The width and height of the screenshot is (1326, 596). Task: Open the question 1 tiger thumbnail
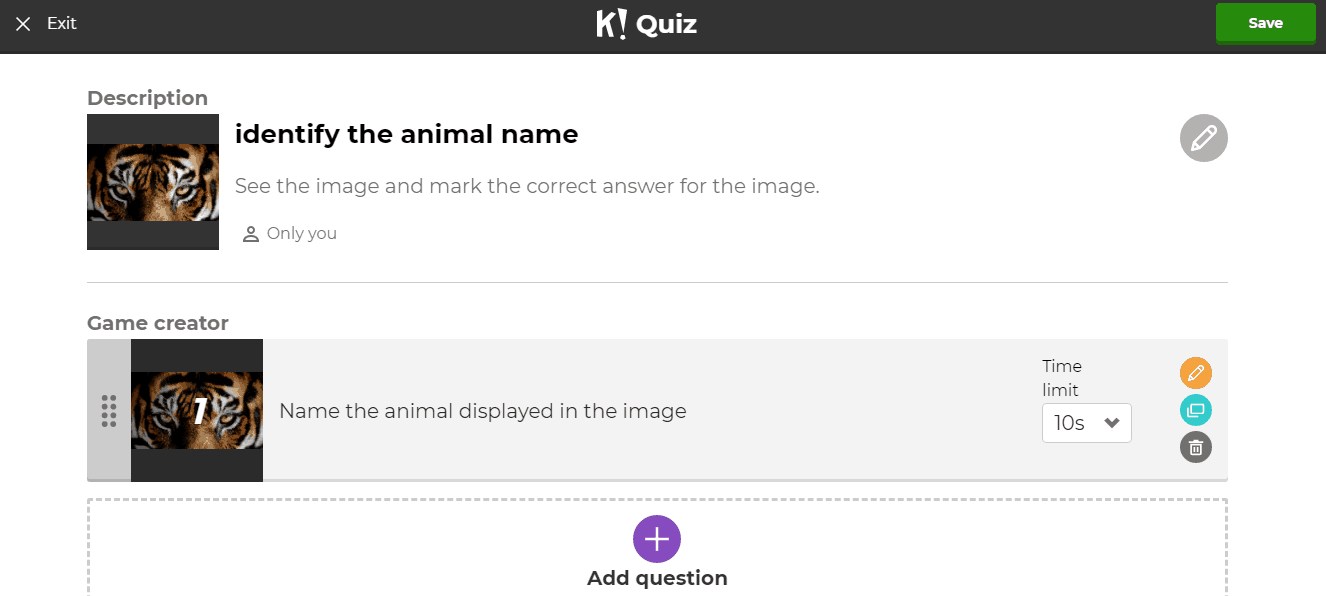197,411
